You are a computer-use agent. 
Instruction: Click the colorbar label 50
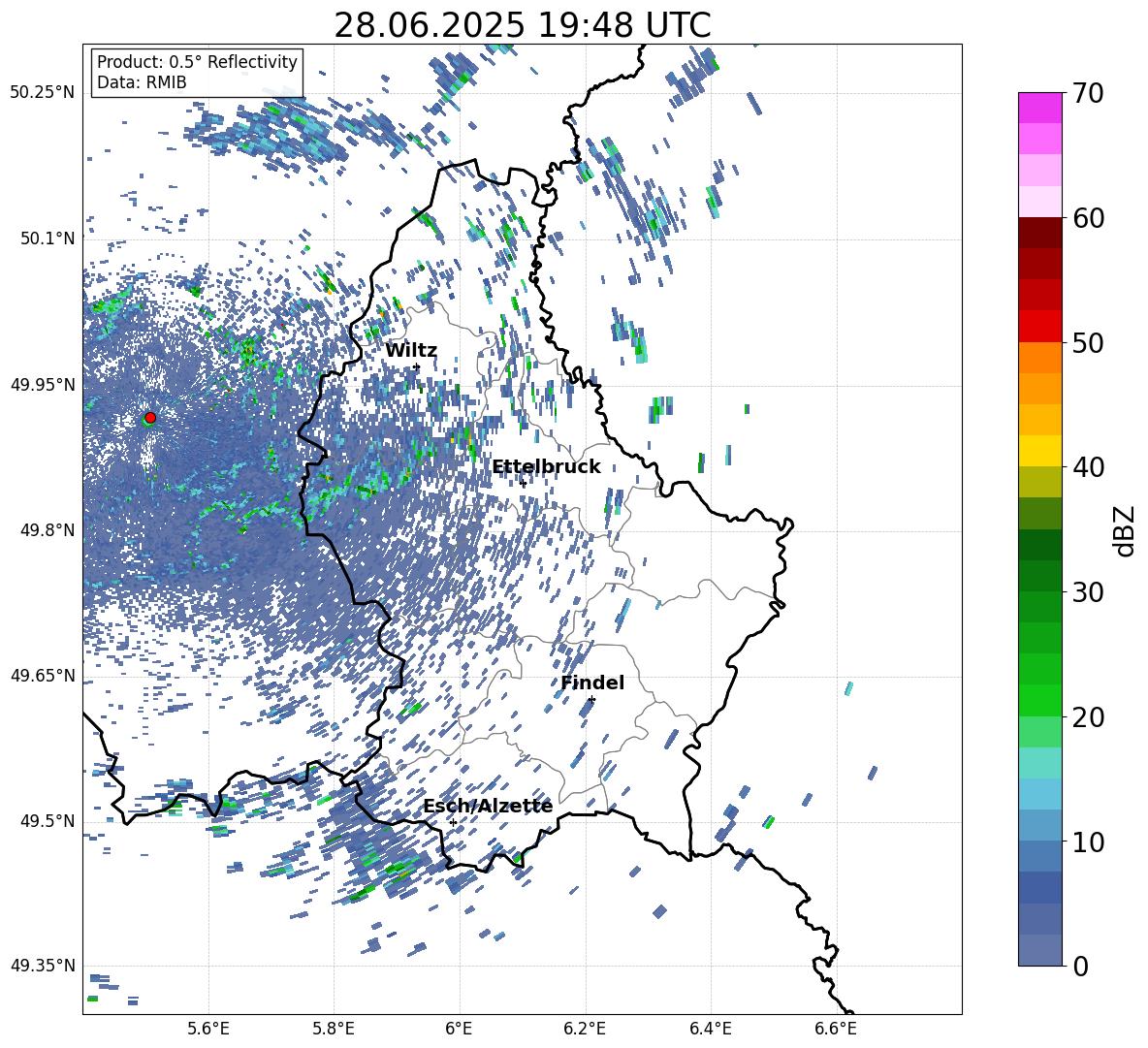(1089, 343)
